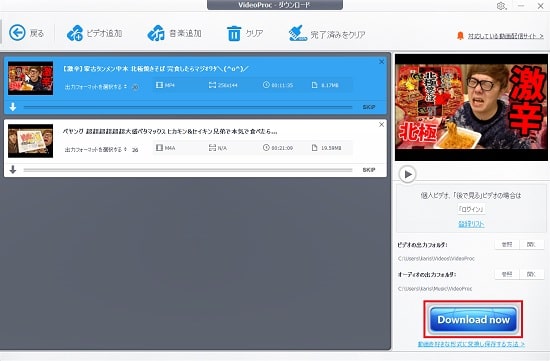Select the 激辛 video title text

(x=155, y=69)
